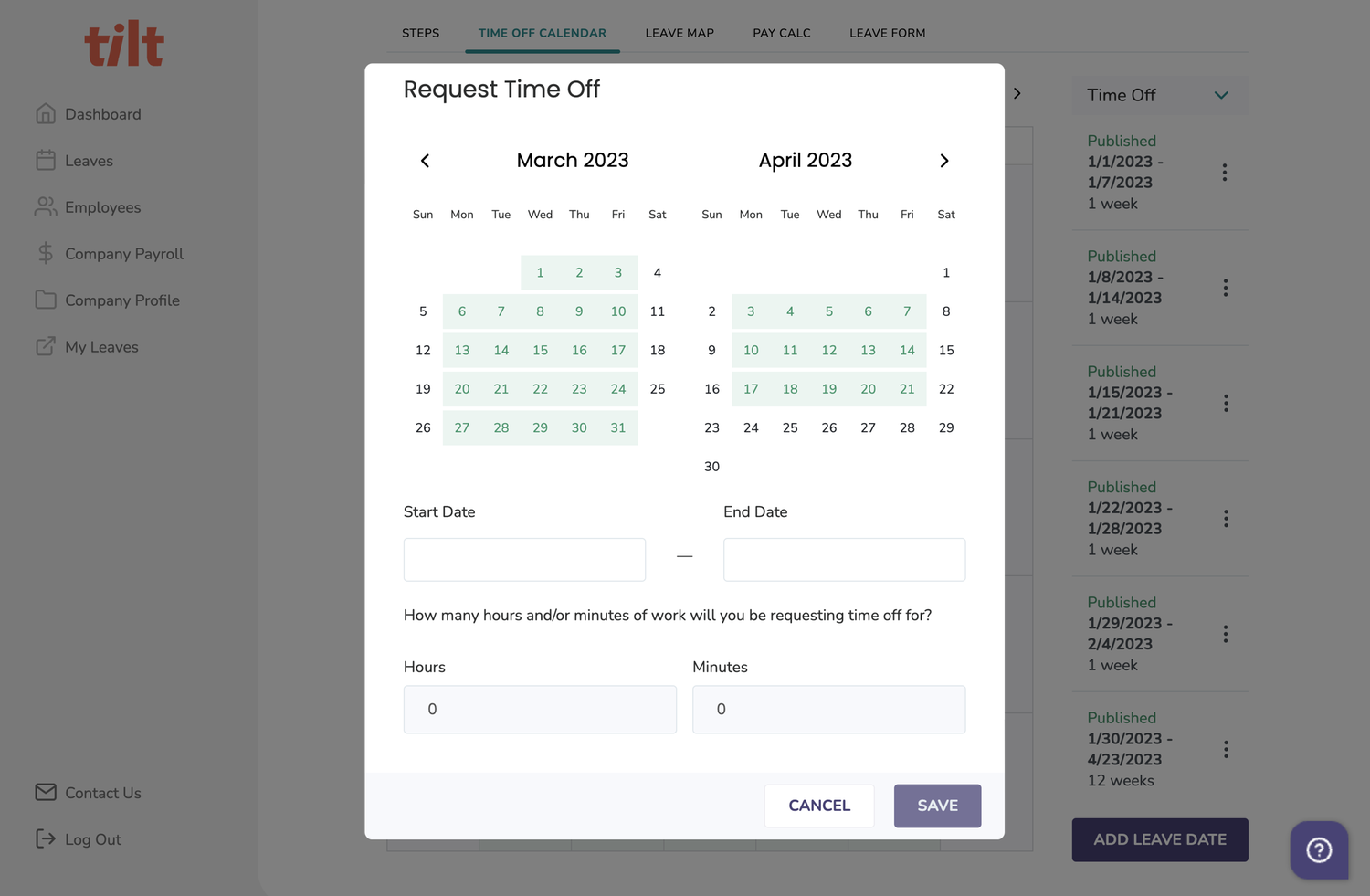1370x896 pixels.
Task: Select the Log Out icon
Action: tap(46, 838)
